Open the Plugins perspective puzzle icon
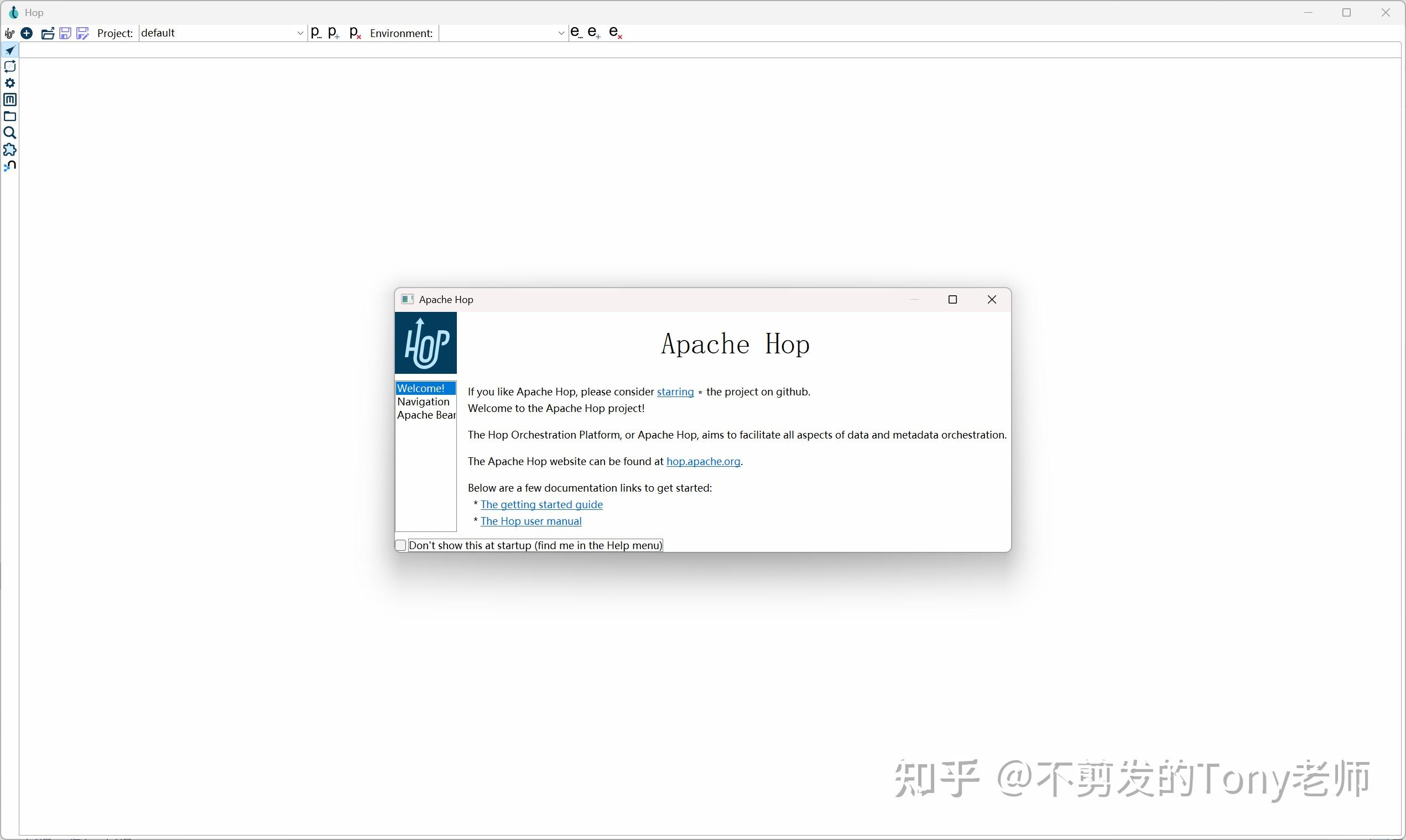The image size is (1406, 840). pos(10,149)
